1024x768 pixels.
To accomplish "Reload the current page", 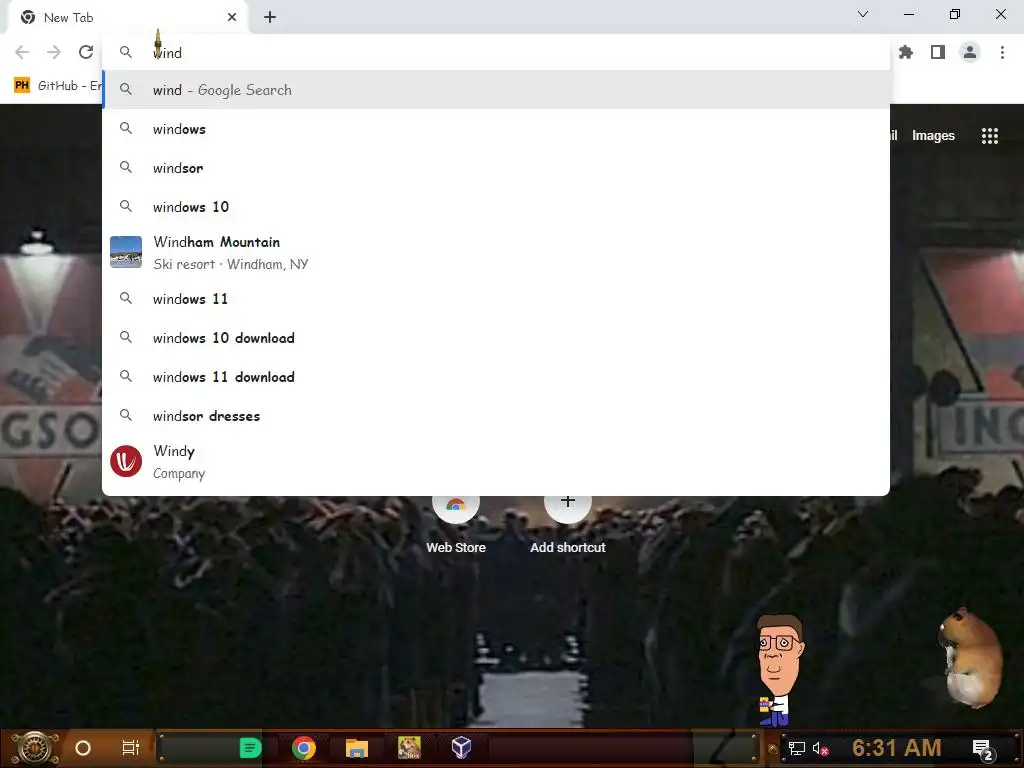I will tap(86, 52).
